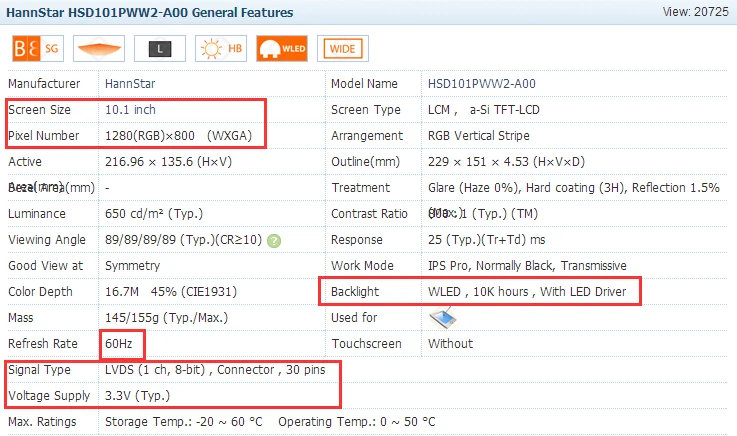Click the IPS Pro, Normally Black work mode
Image resolution: width=737 pixels, height=436 pixels.
527,266
